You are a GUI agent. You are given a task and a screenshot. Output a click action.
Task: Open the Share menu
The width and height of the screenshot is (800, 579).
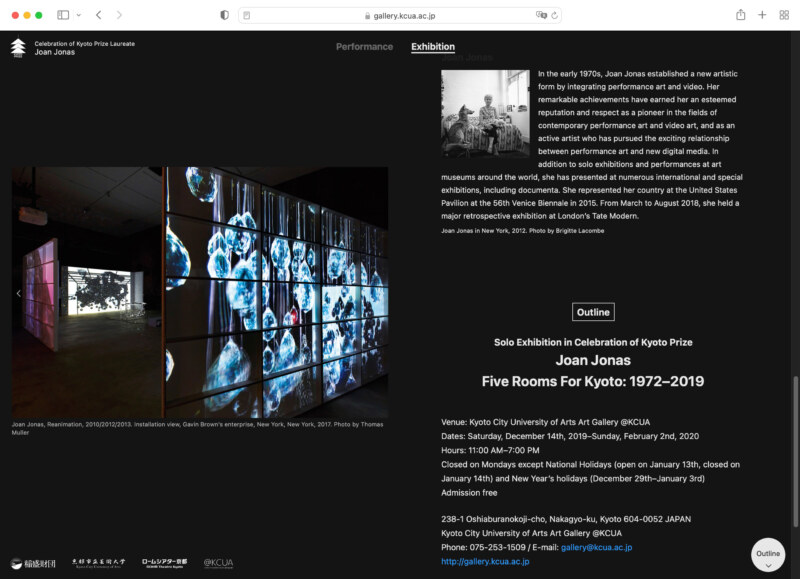tap(740, 15)
